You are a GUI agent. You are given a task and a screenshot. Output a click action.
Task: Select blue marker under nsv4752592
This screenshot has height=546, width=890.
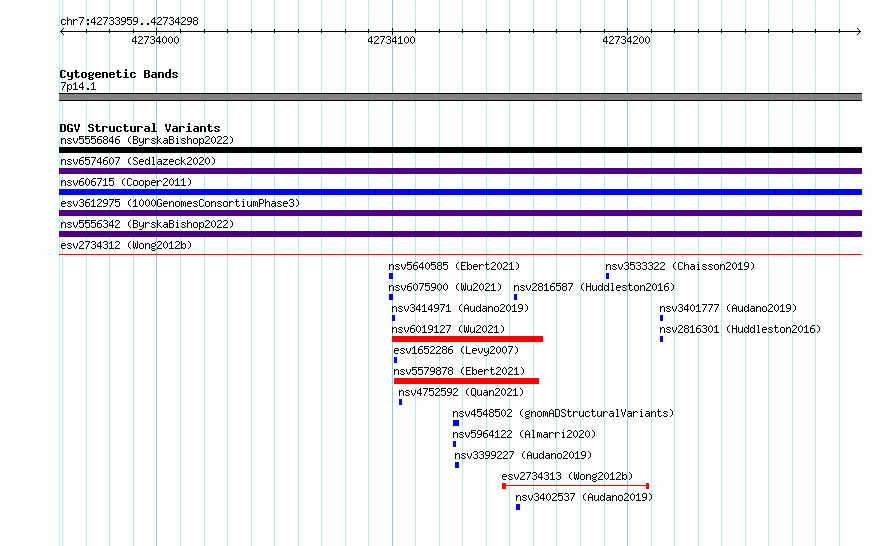pos(400,402)
